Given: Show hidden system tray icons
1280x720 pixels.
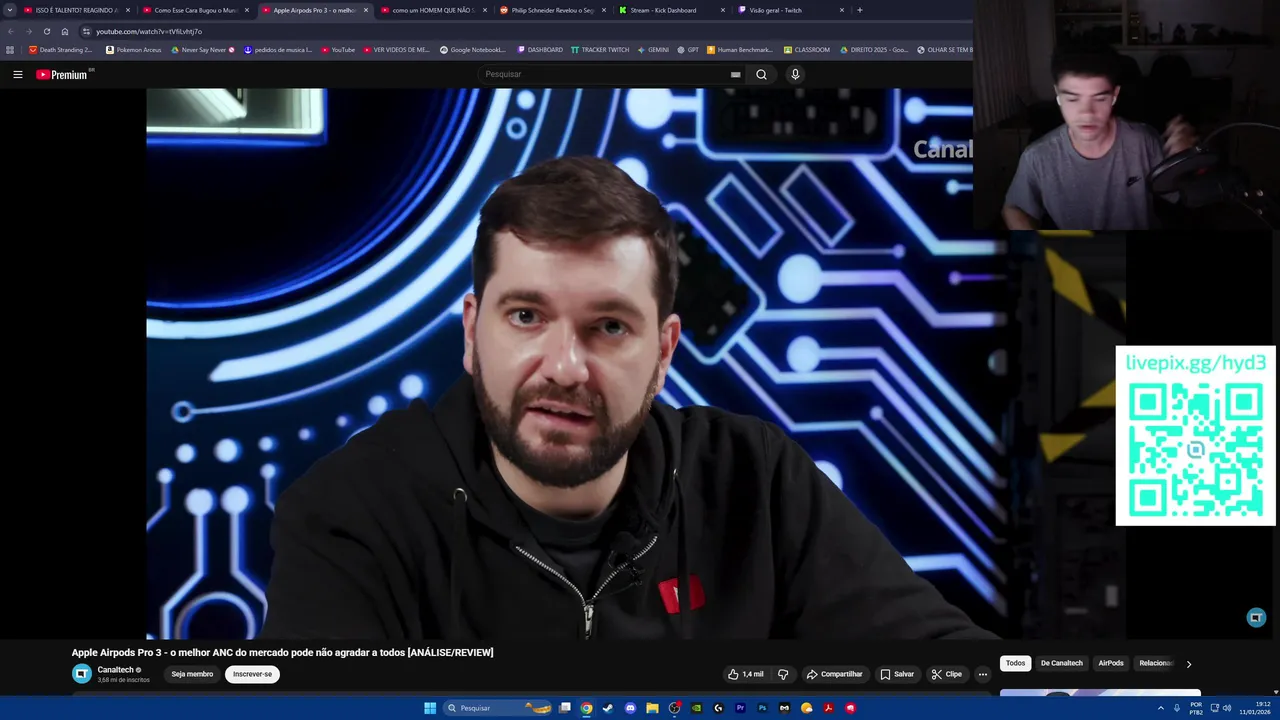Looking at the screenshot, I should pos(1161,708).
